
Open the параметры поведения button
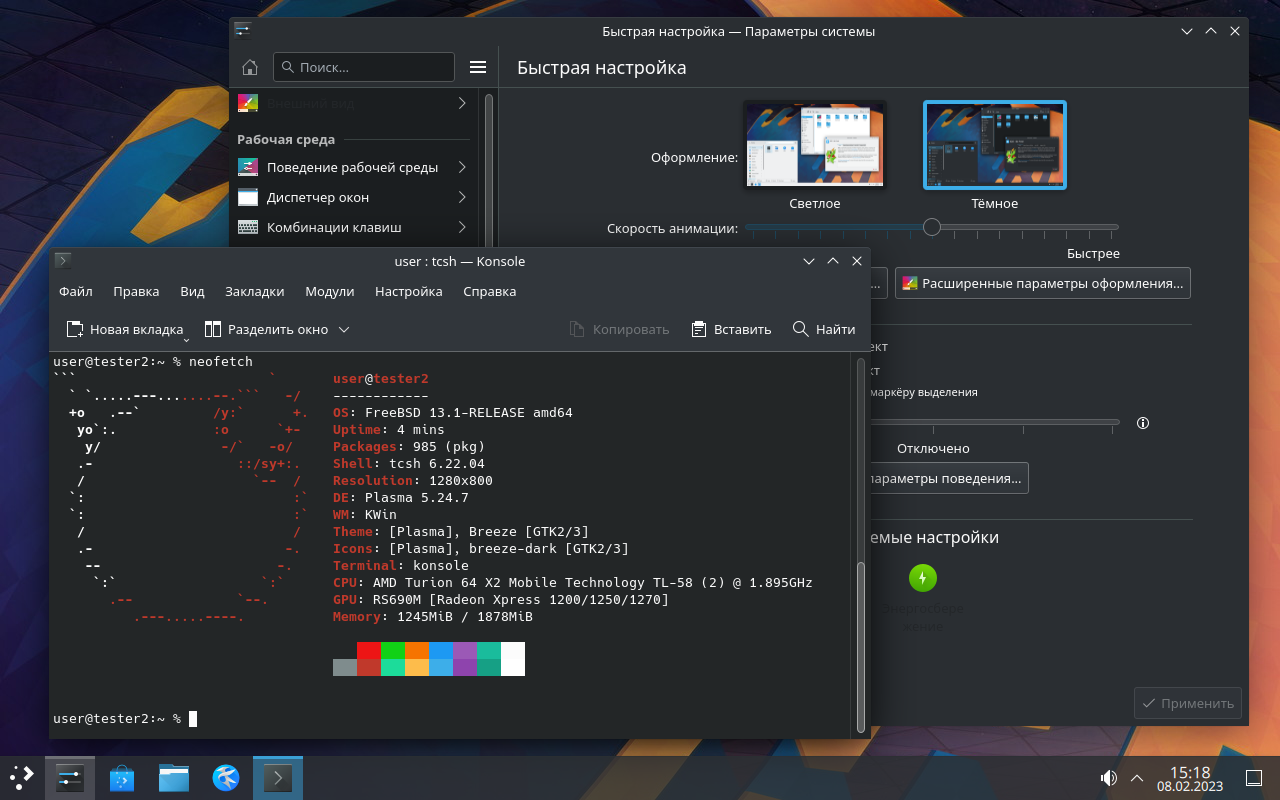click(x=948, y=478)
